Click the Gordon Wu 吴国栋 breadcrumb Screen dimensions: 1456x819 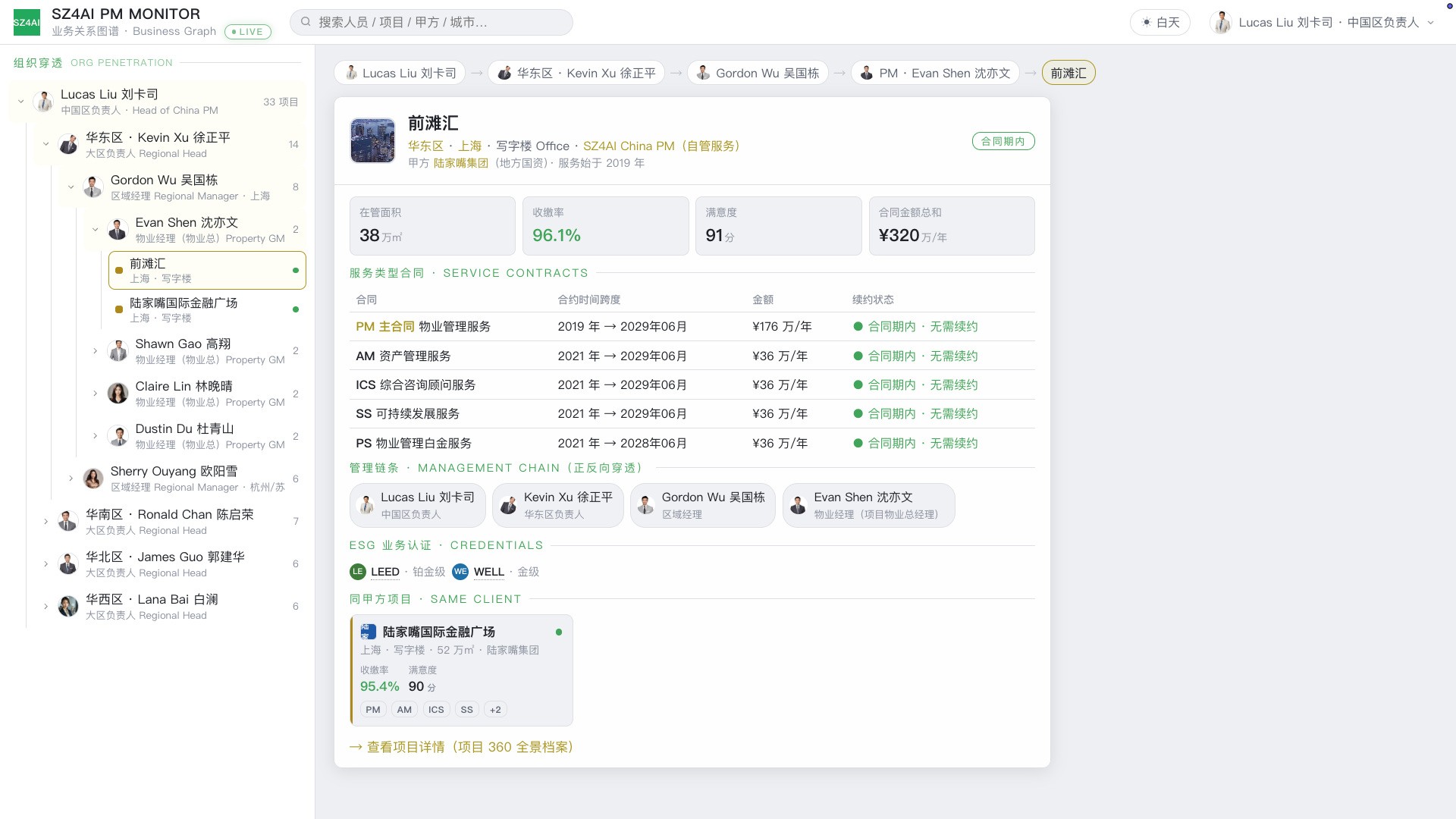758,73
